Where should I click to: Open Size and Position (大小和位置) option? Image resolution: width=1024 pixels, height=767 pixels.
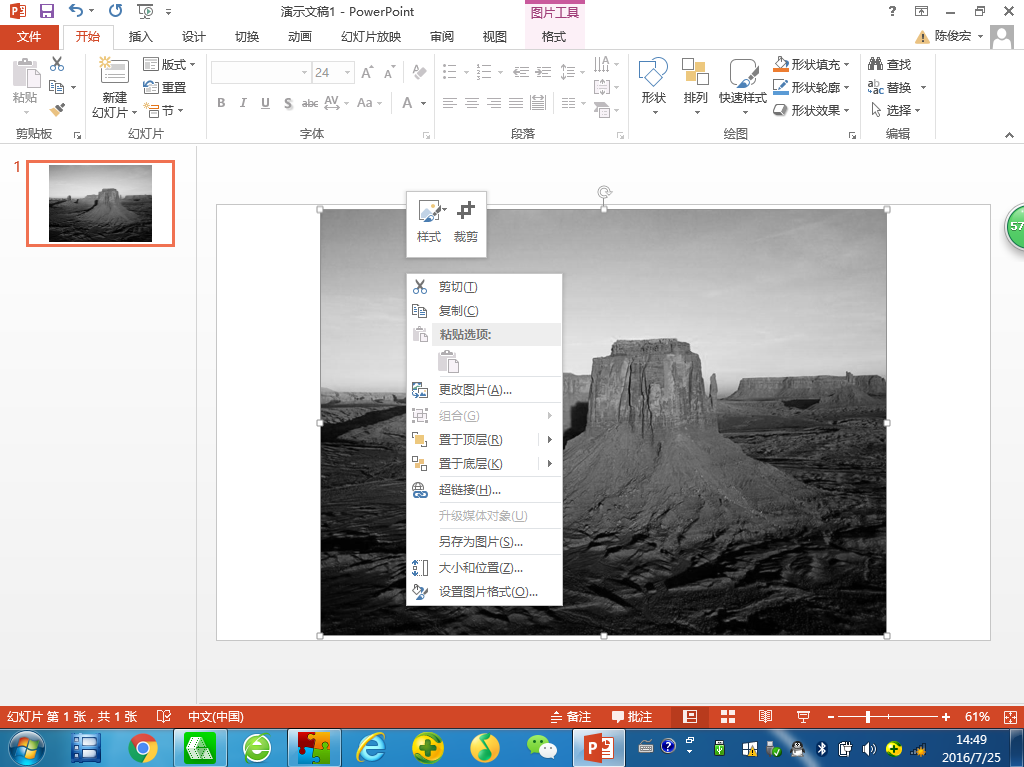[484, 568]
